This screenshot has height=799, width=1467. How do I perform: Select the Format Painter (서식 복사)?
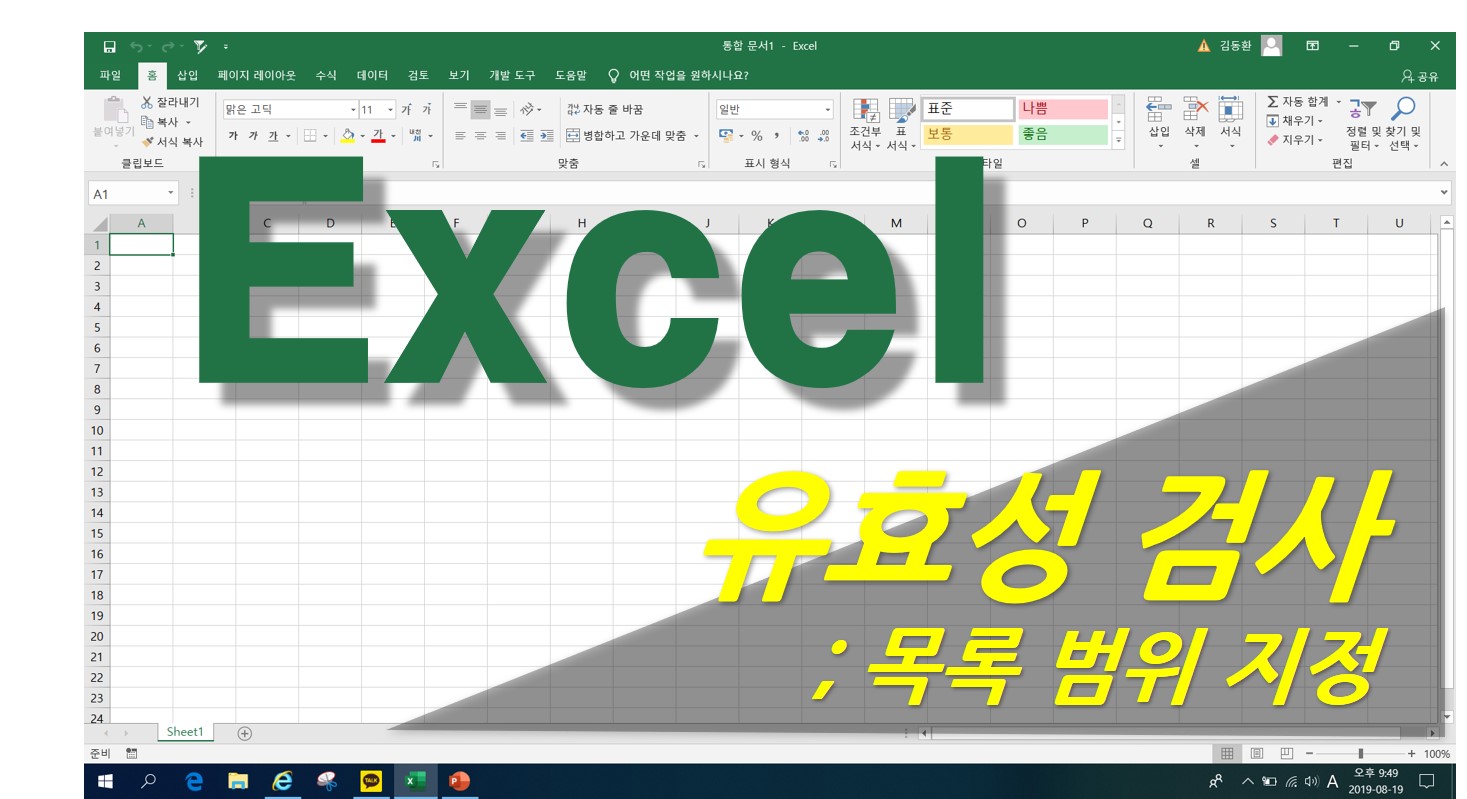[172, 142]
